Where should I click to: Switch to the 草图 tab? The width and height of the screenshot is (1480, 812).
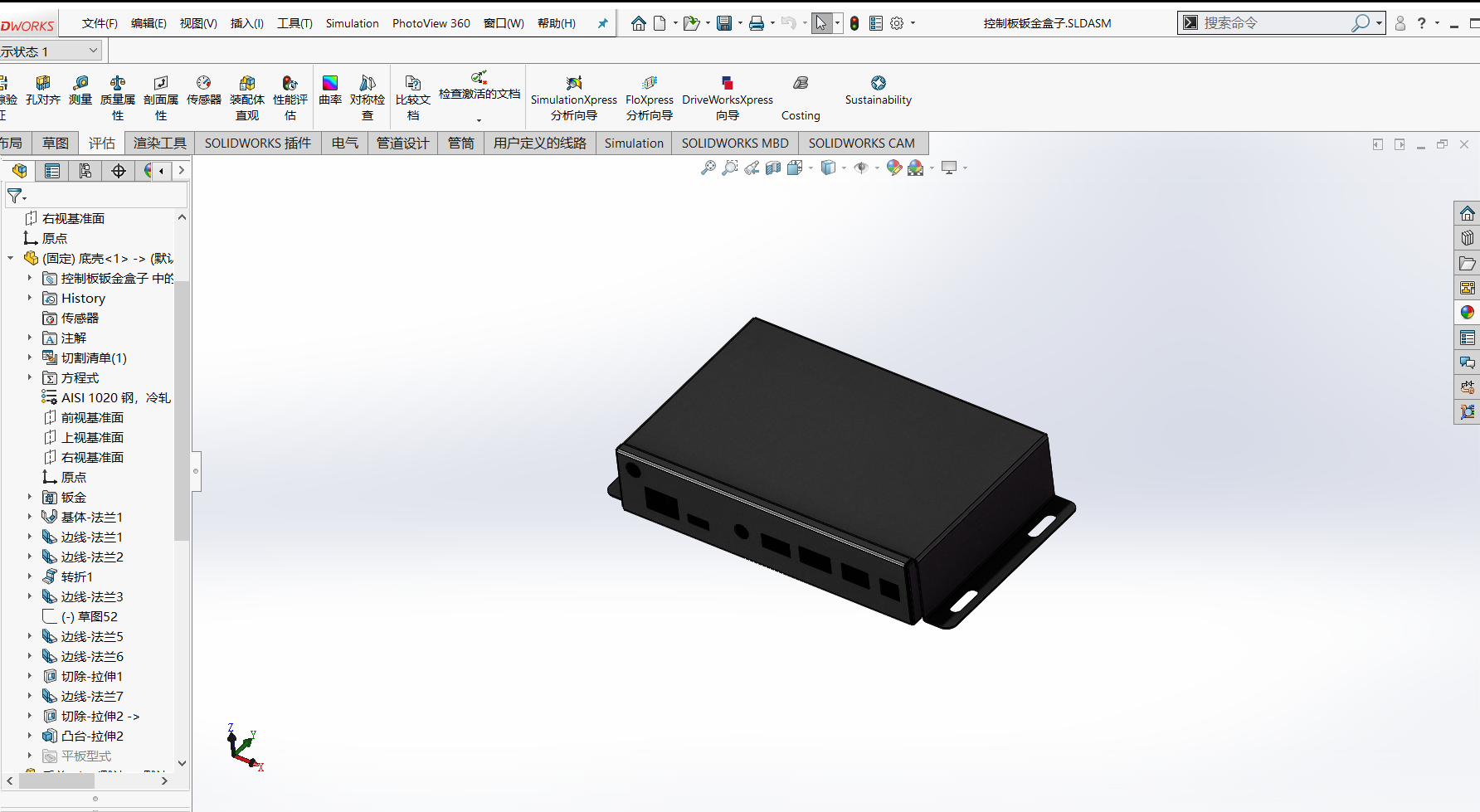(56, 143)
